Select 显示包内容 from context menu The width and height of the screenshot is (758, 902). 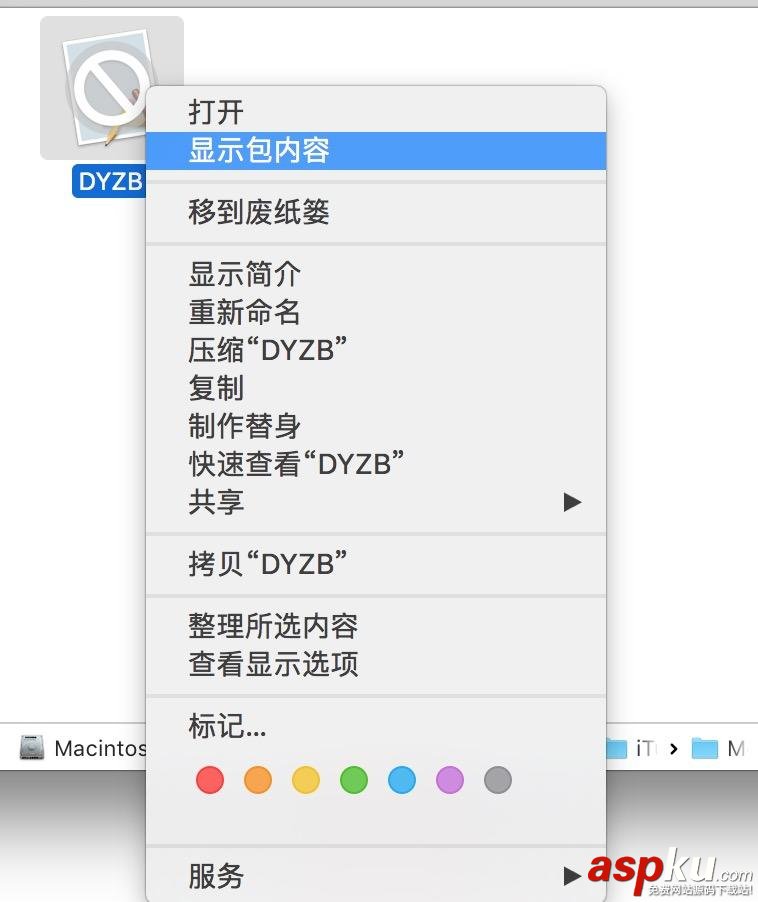(x=260, y=150)
